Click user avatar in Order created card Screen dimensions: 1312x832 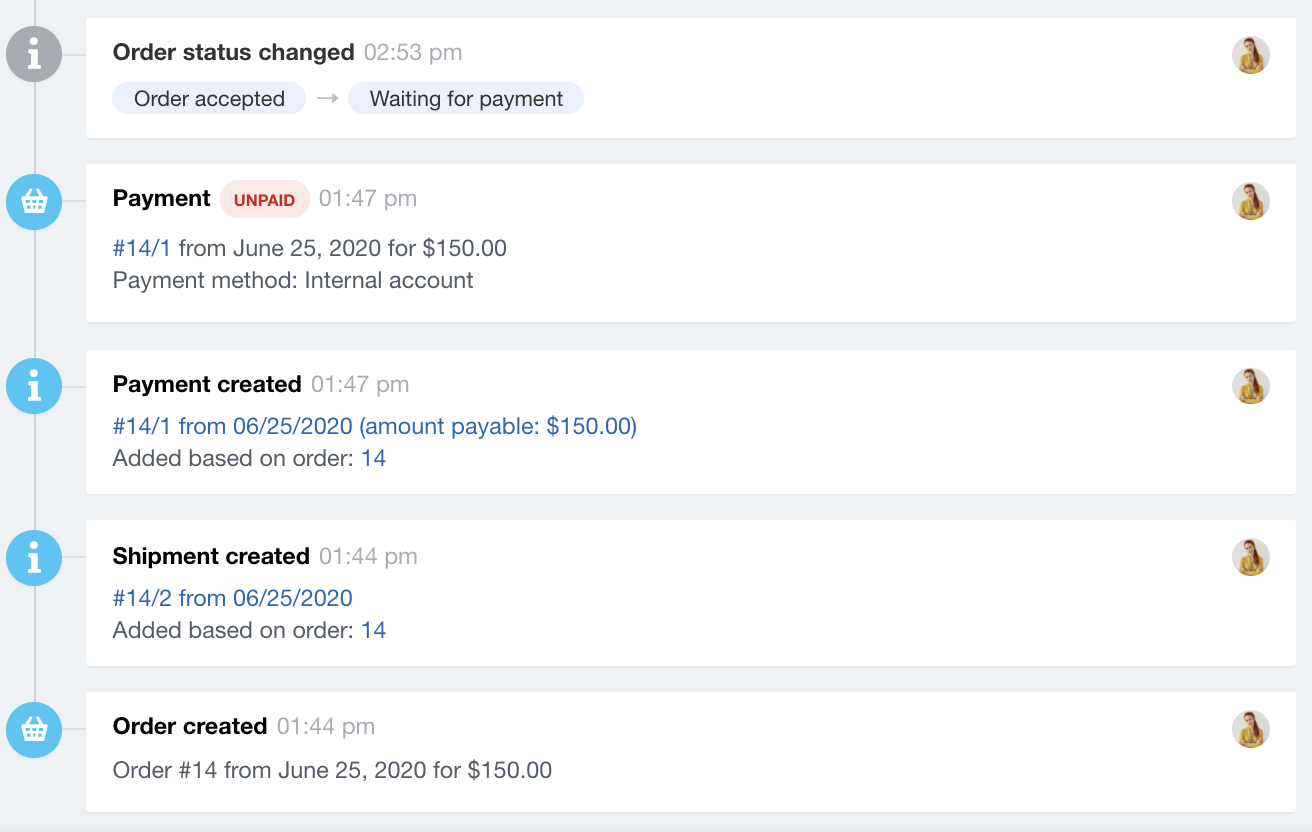1251,729
